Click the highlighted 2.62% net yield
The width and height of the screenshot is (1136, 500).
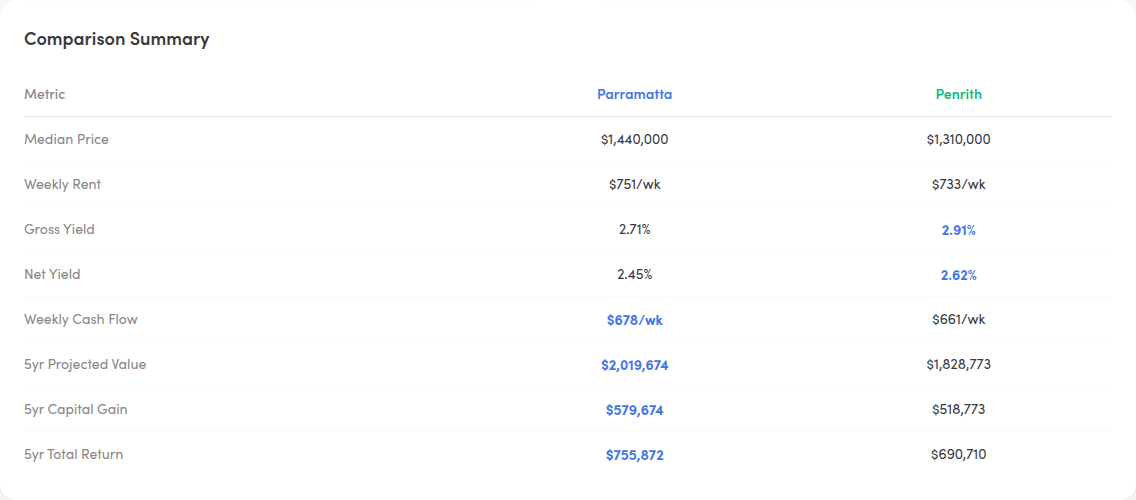[958, 275]
